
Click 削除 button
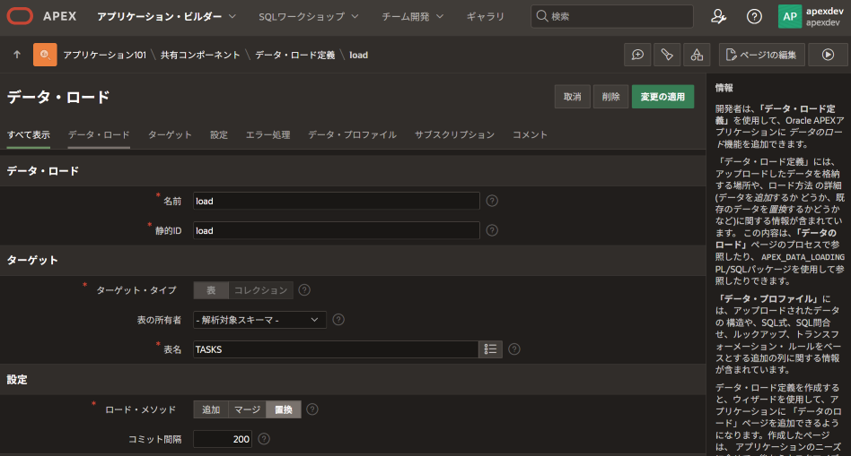pos(611,97)
